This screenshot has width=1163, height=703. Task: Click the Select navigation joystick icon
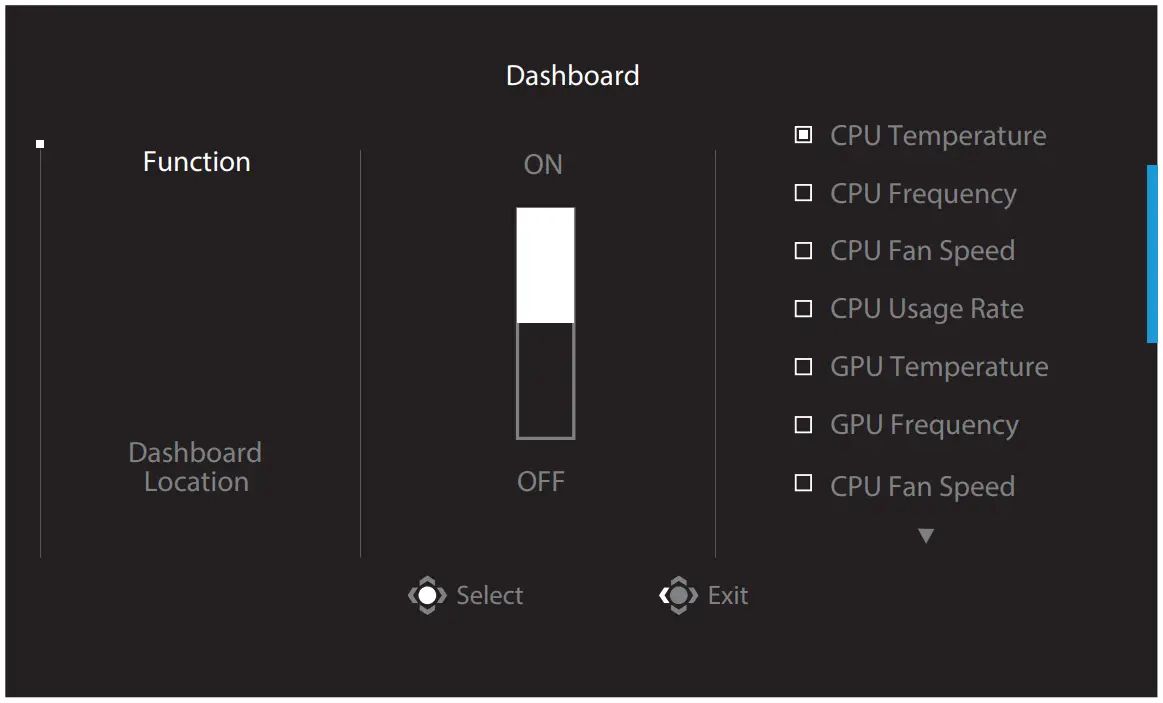point(427,595)
